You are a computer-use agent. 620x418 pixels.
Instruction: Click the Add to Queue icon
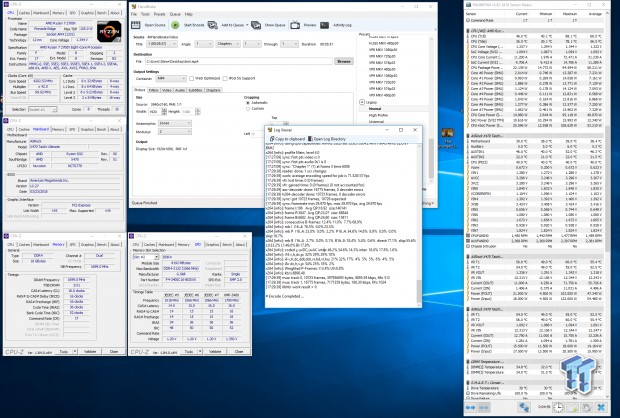[213, 25]
